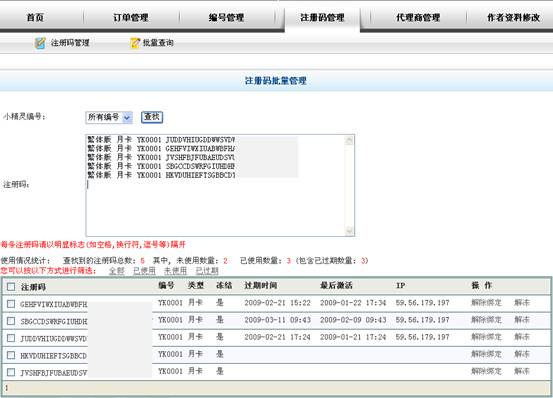Image resolution: width=553 pixels, height=398 pixels.
Task: Click 解冻 for JVSHFBJFUBAEUDSV row
Action: [522, 371]
